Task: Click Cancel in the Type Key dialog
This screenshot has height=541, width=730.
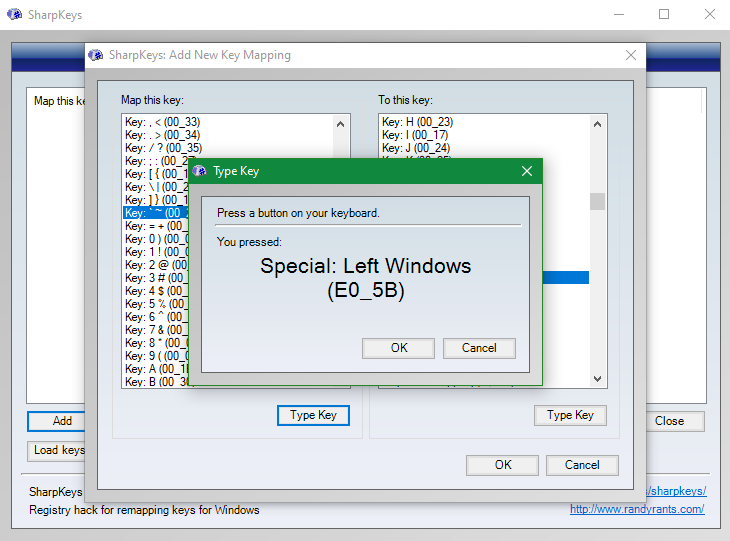Action: click(479, 348)
